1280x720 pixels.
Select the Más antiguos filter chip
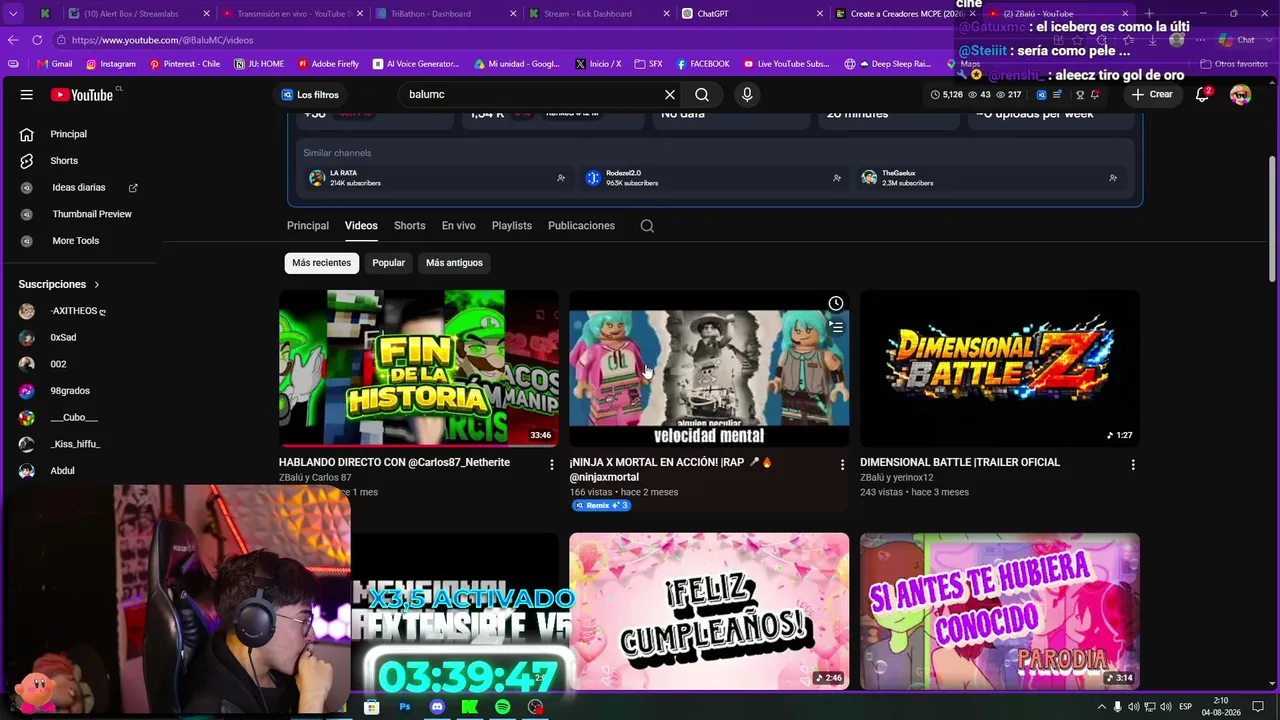pos(454,263)
